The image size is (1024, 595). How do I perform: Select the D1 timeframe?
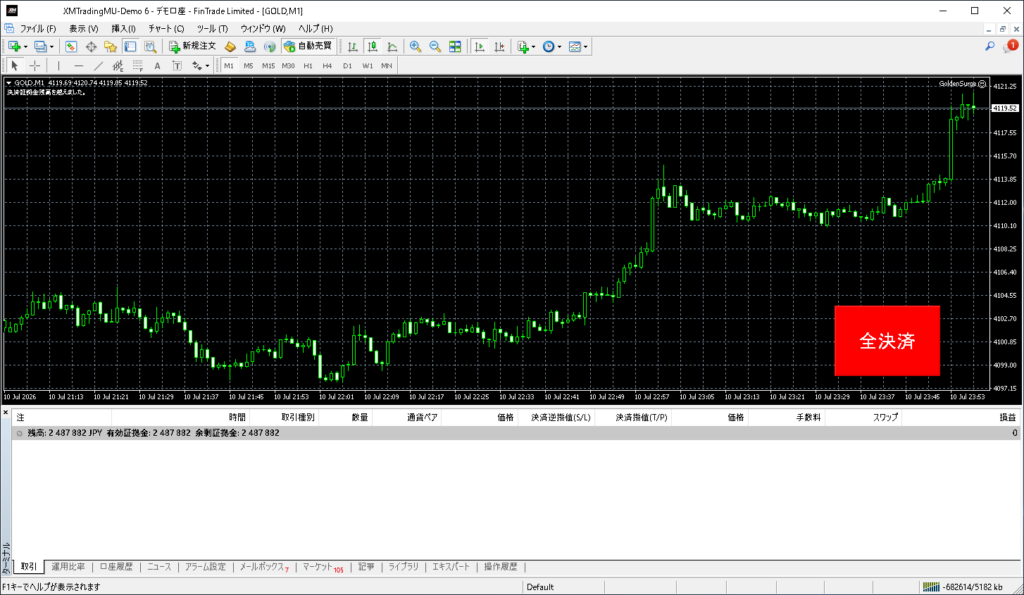pos(347,65)
